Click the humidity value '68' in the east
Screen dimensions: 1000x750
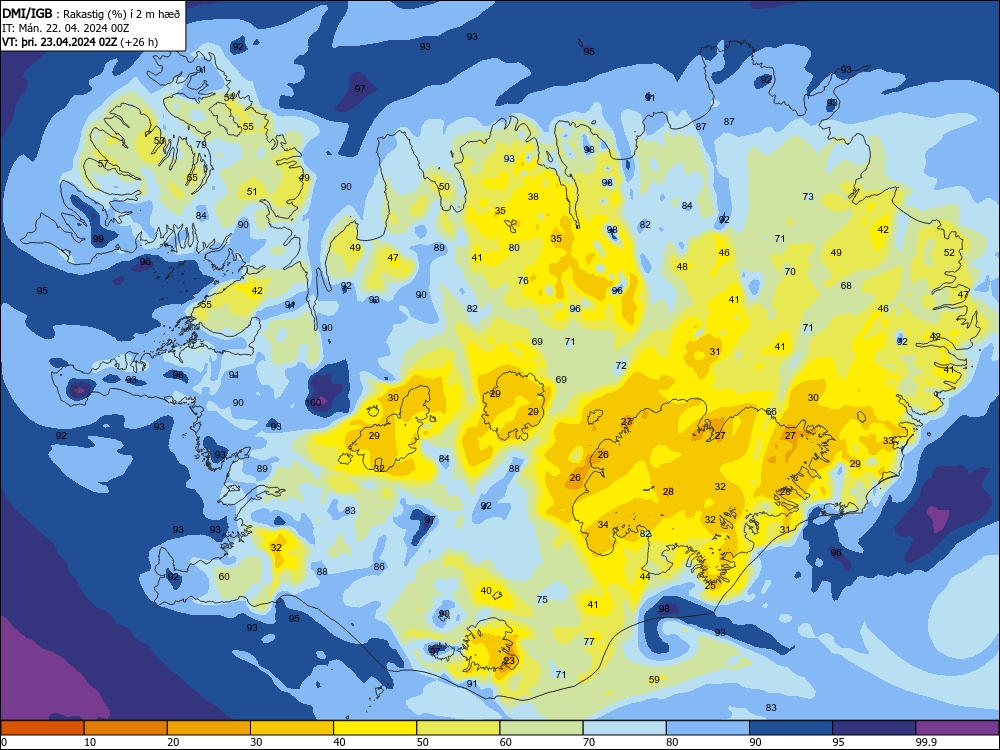(x=846, y=286)
